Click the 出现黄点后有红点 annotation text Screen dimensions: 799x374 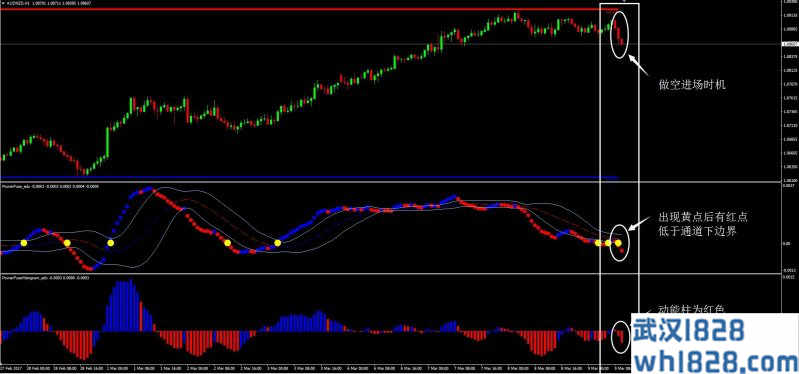click(703, 218)
